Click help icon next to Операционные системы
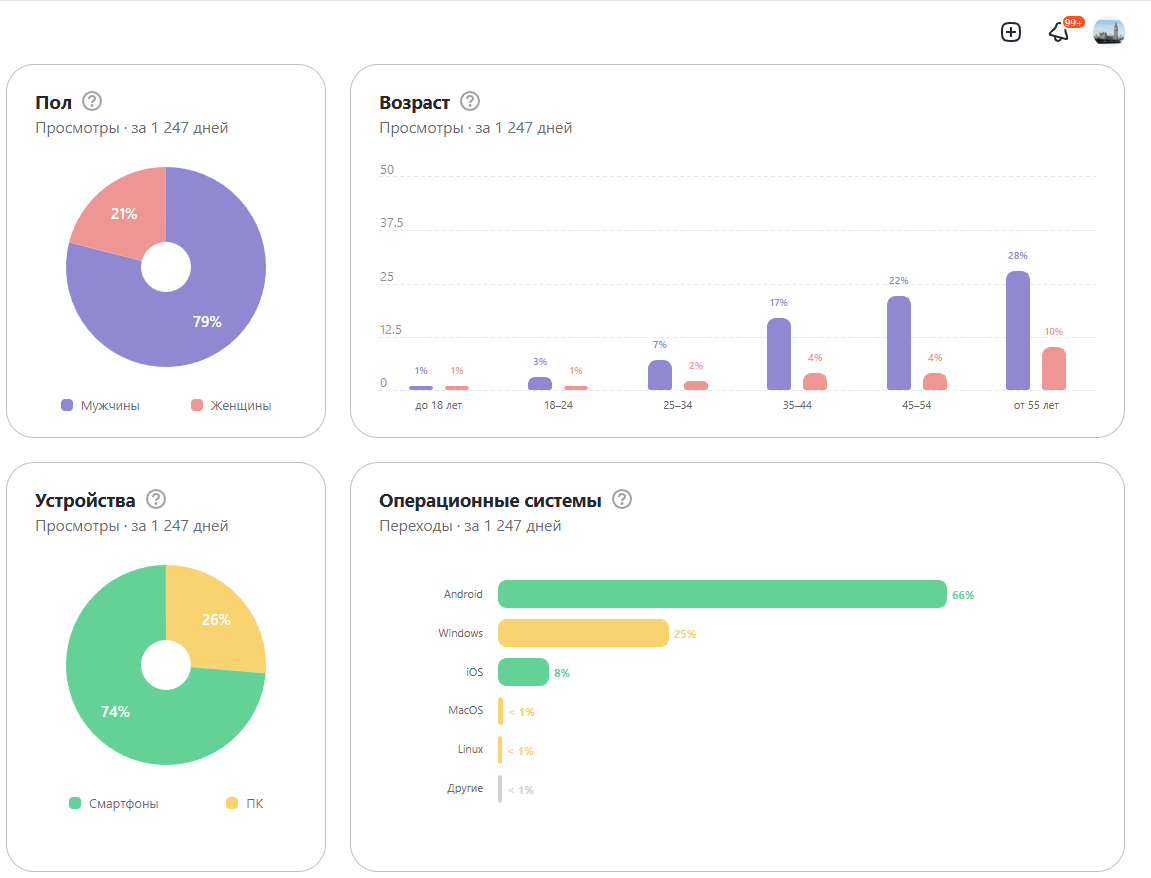 622,499
